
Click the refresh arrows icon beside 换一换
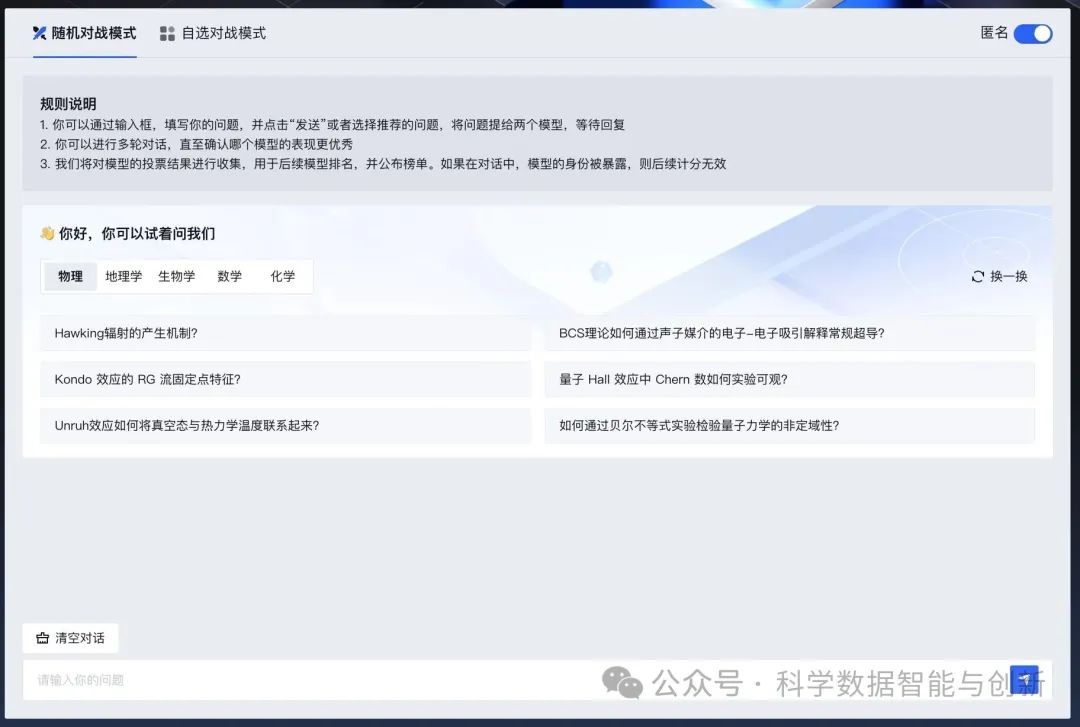[978, 277]
